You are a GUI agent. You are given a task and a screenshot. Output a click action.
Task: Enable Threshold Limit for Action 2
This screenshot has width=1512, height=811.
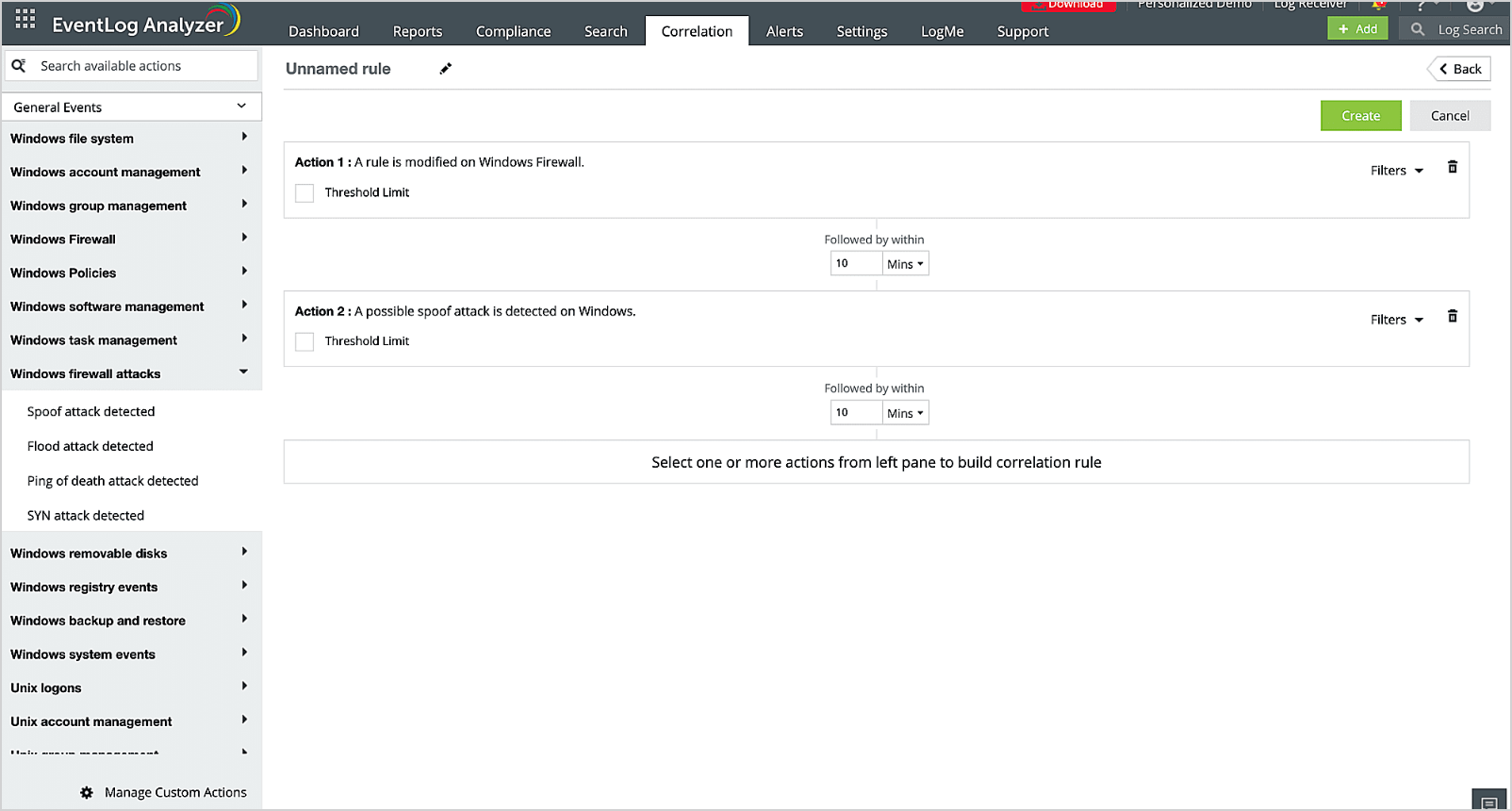[304, 342]
